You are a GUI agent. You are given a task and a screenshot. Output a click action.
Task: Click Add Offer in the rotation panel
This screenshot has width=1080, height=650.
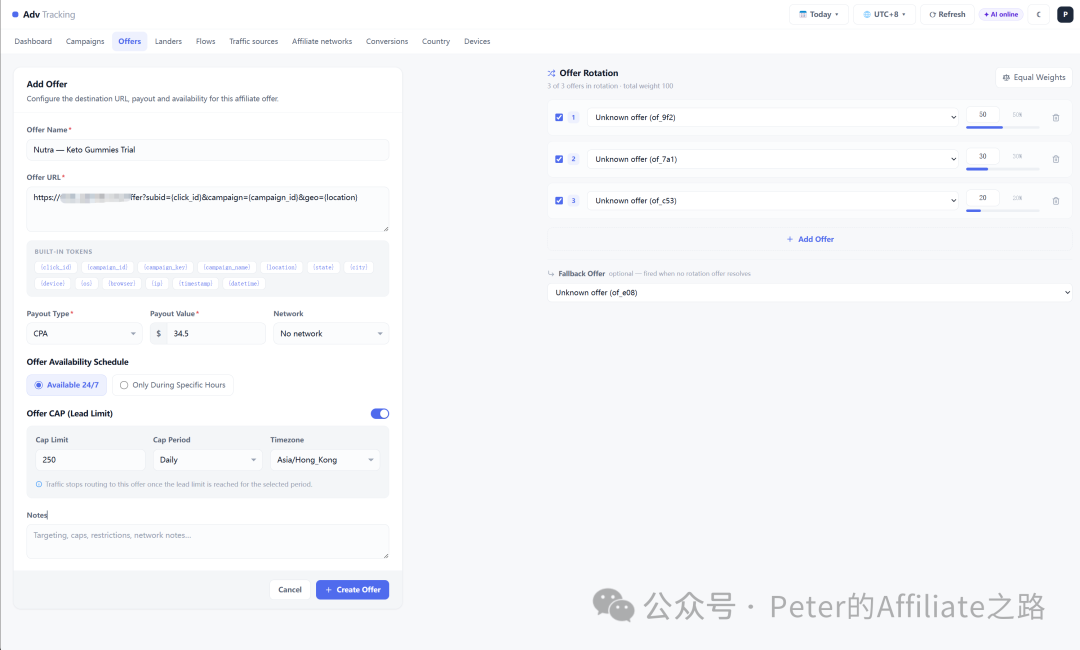point(810,239)
